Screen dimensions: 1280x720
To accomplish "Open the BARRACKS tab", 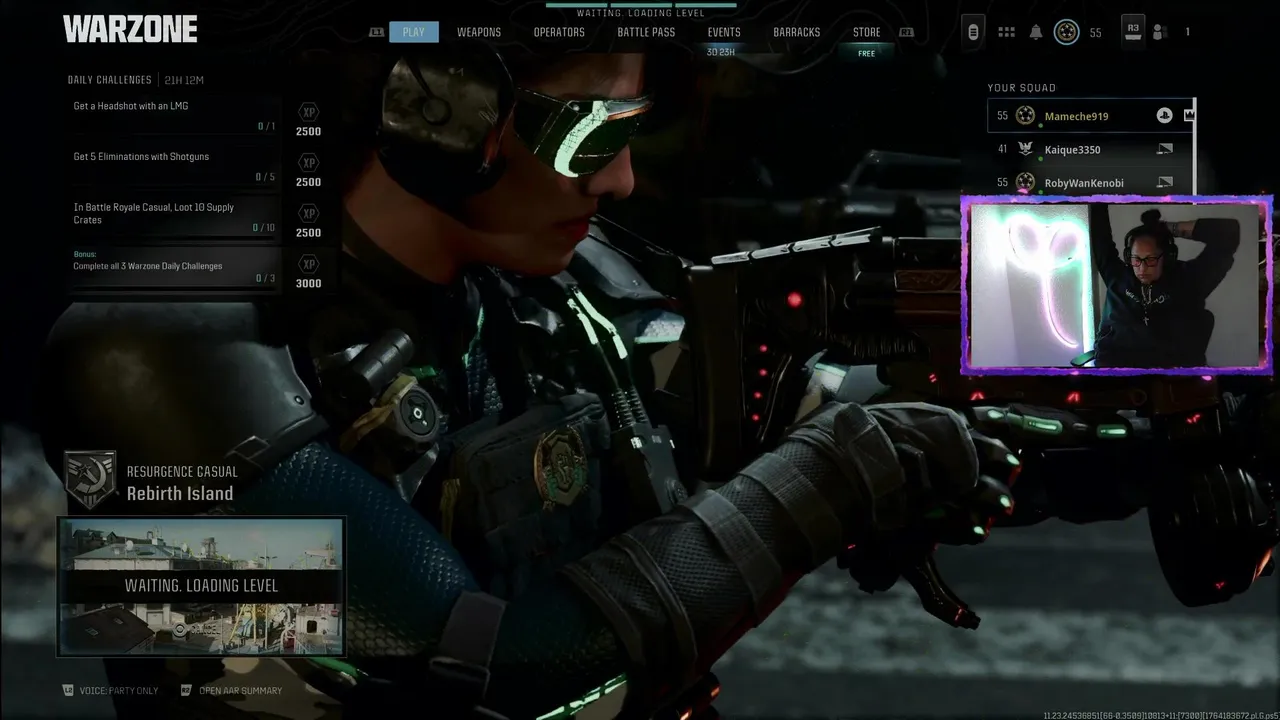I will point(796,32).
